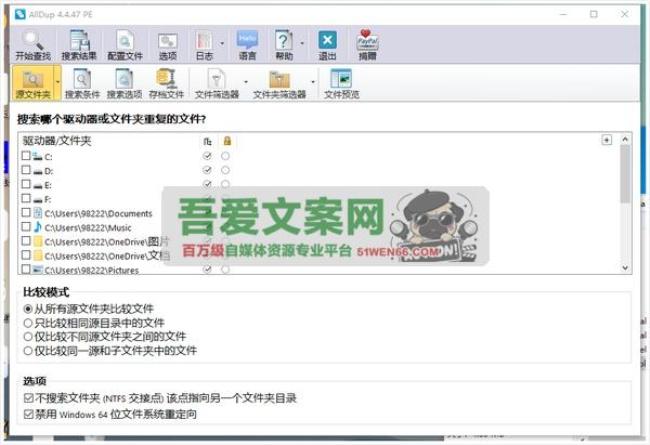Select 只比较相同源目录中的文件 radio option
This screenshot has height=445, width=650.
tap(28, 323)
